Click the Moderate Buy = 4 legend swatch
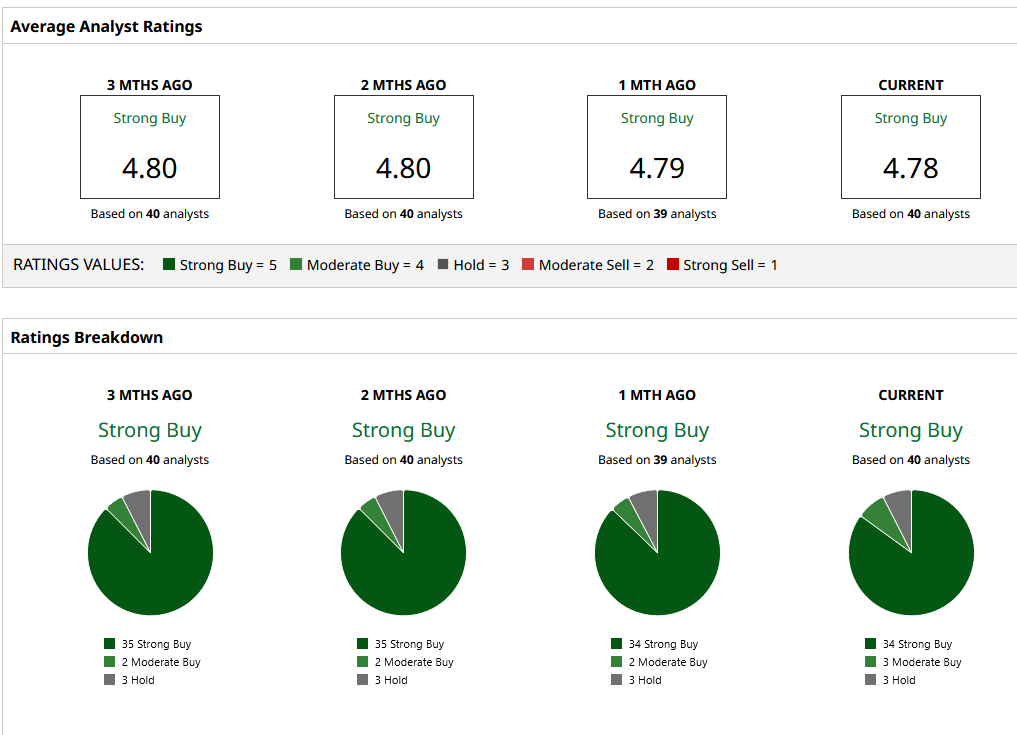1017x735 pixels. 296,265
